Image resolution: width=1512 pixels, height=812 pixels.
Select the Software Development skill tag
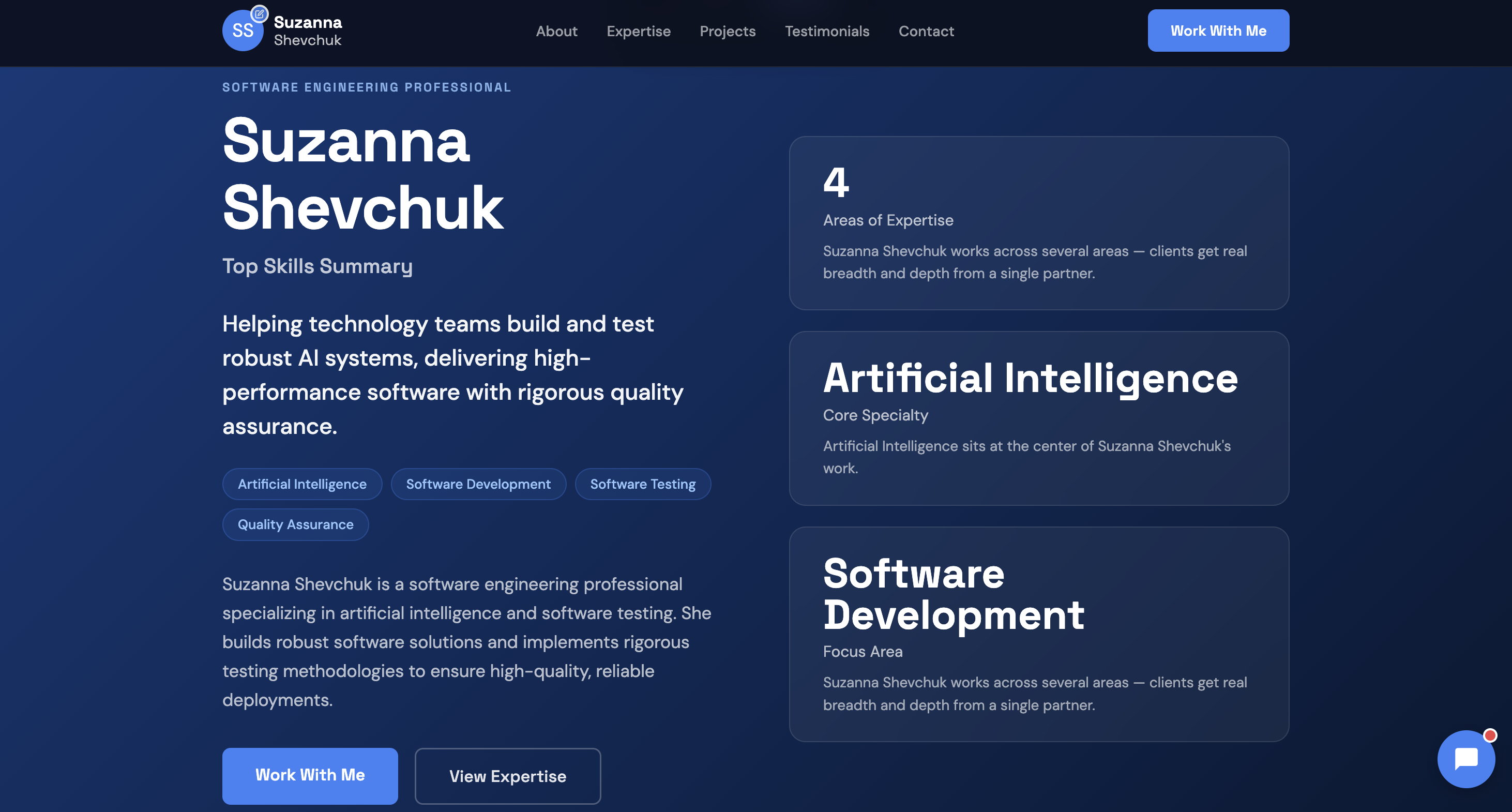(x=478, y=484)
